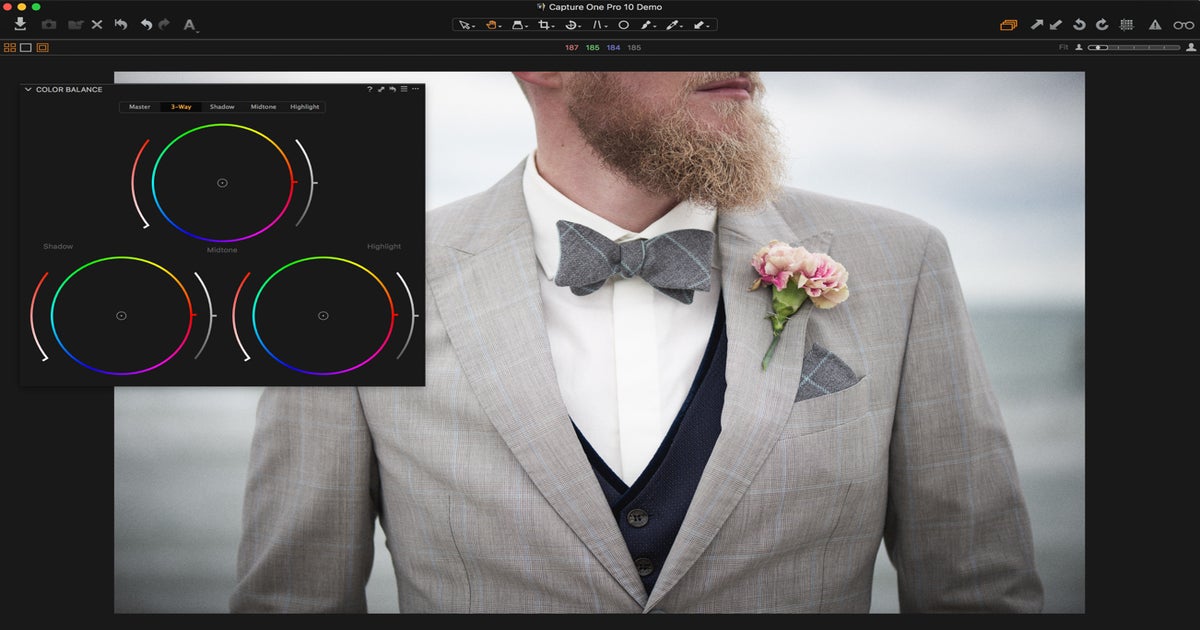Switch to the Master tab in Color Balance
Image resolution: width=1200 pixels, height=630 pixels.
pos(140,106)
